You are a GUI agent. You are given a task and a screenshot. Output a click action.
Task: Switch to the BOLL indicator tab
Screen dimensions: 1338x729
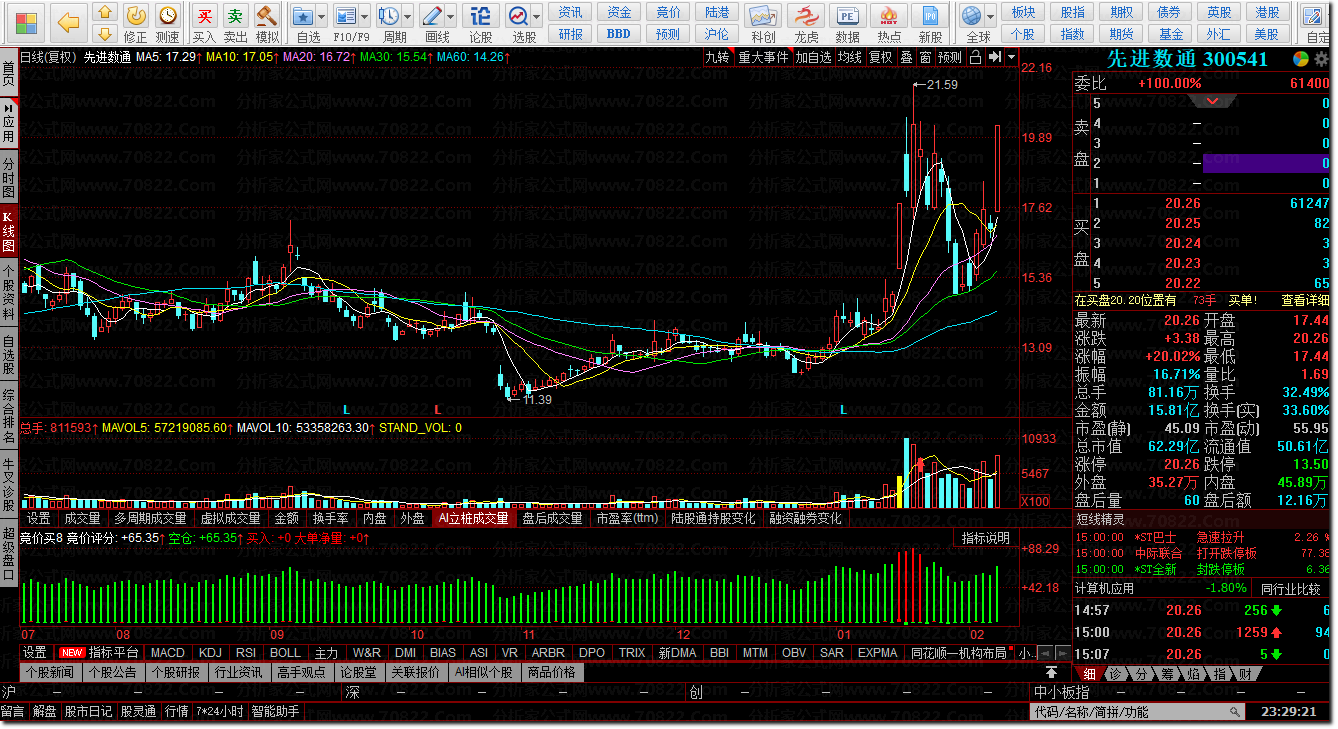(285, 653)
